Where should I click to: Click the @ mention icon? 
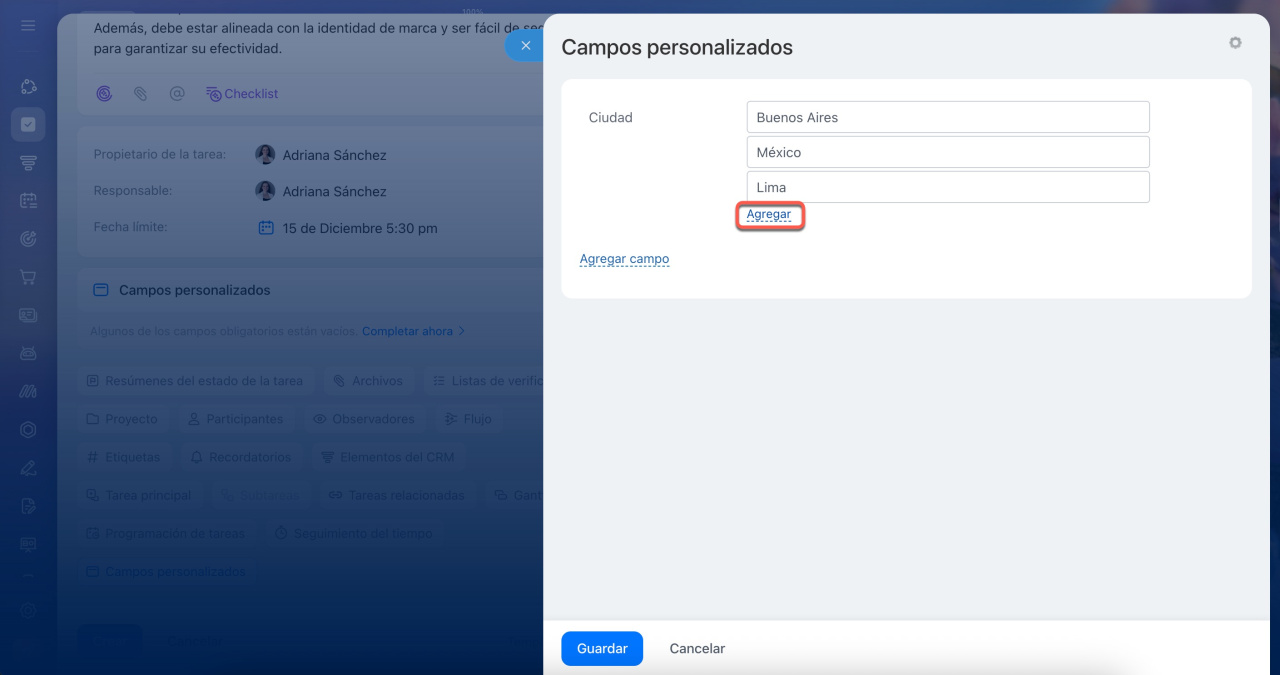(177, 94)
